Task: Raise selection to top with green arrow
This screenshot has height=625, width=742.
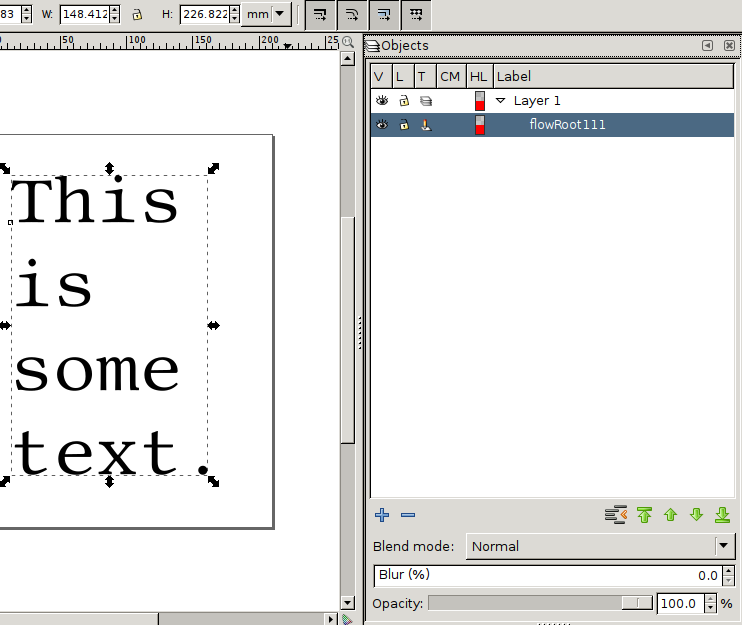Action: [x=644, y=515]
